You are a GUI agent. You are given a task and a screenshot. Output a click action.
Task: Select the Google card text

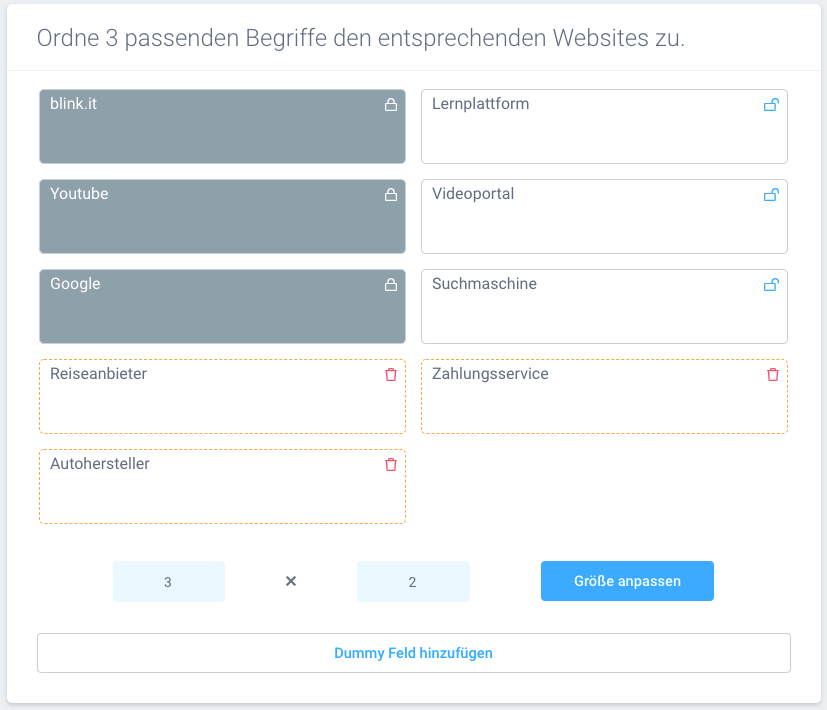(x=75, y=284)
